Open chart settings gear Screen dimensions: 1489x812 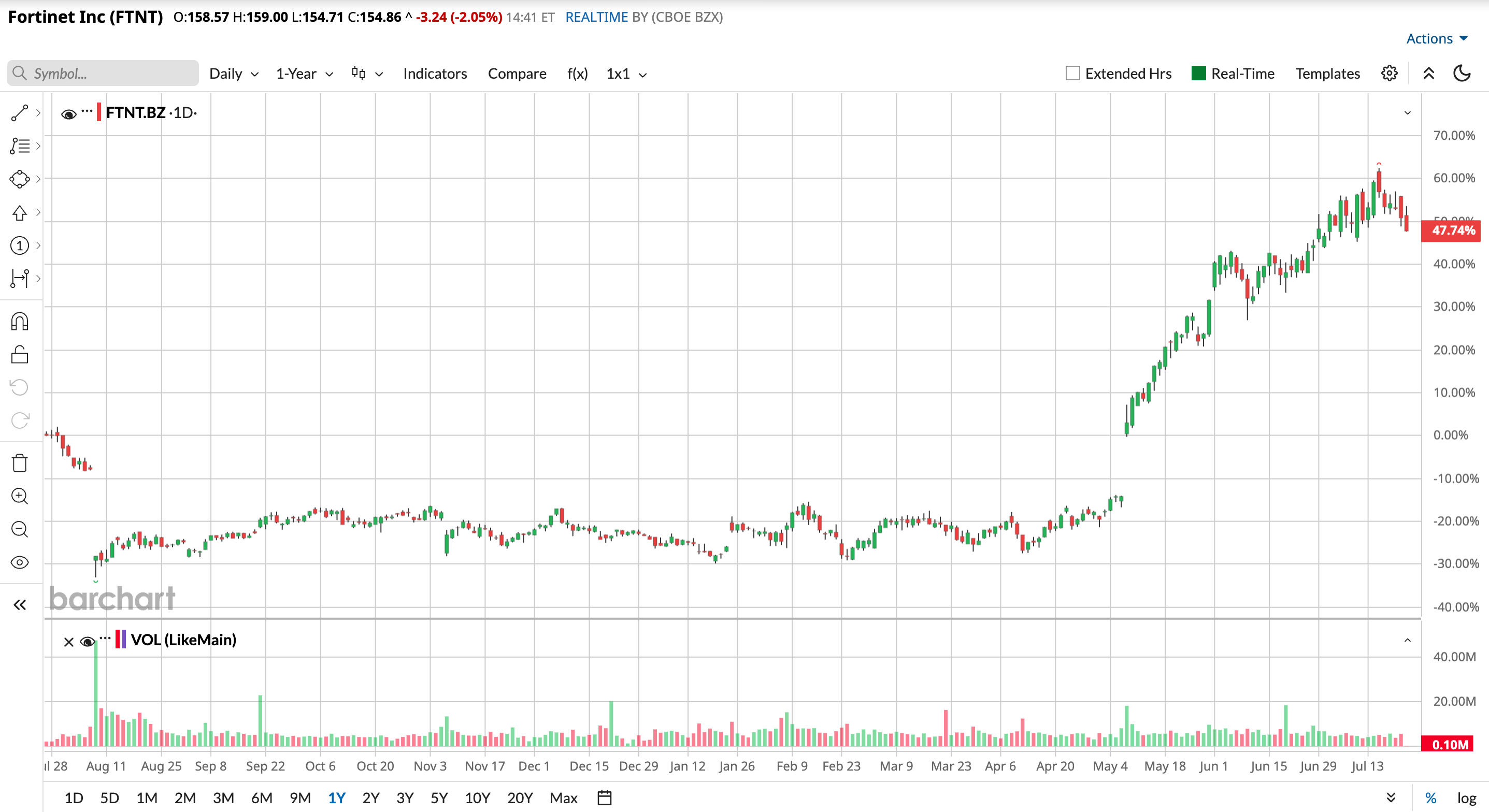1390,74
